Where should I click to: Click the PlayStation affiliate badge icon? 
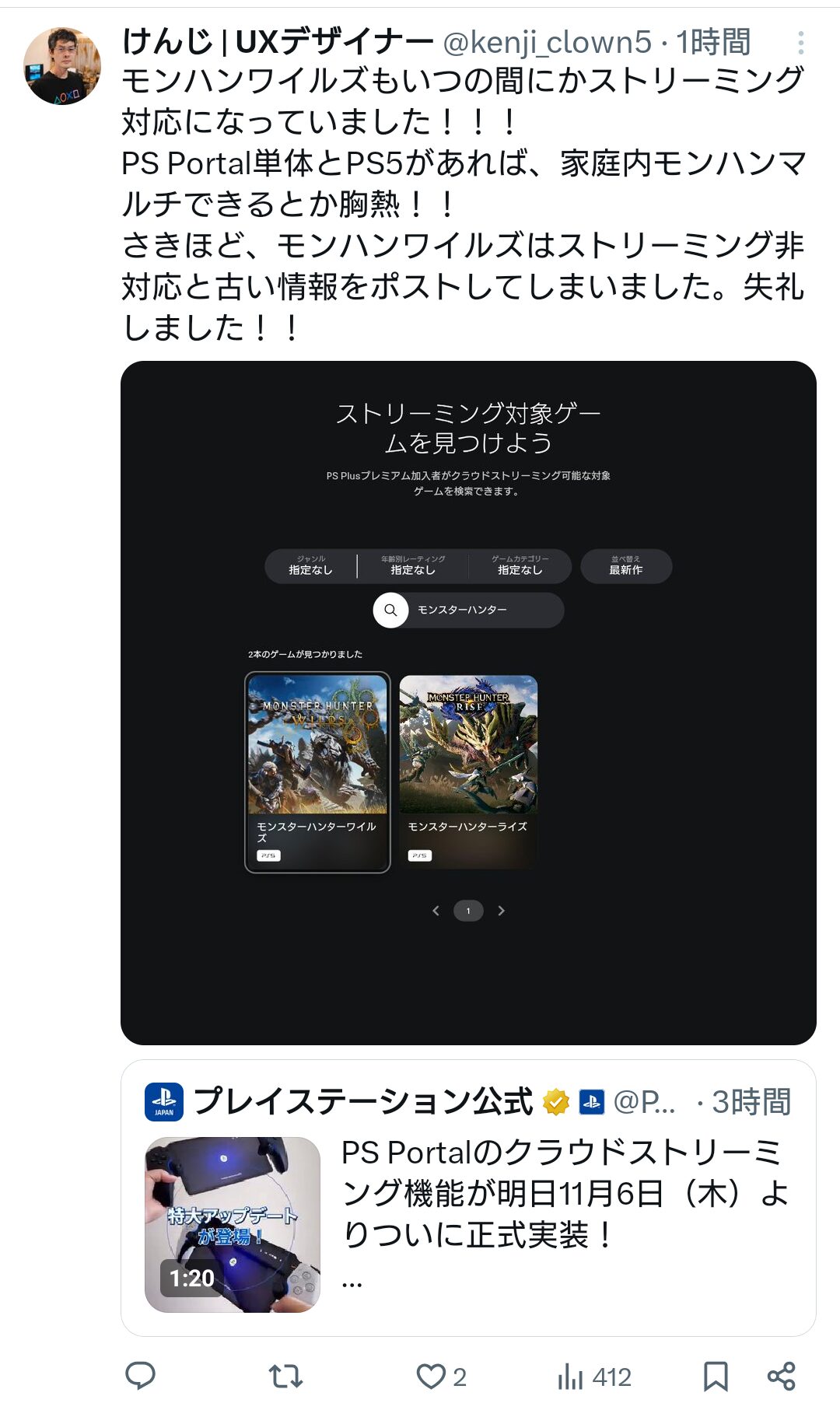(592, 1102)
